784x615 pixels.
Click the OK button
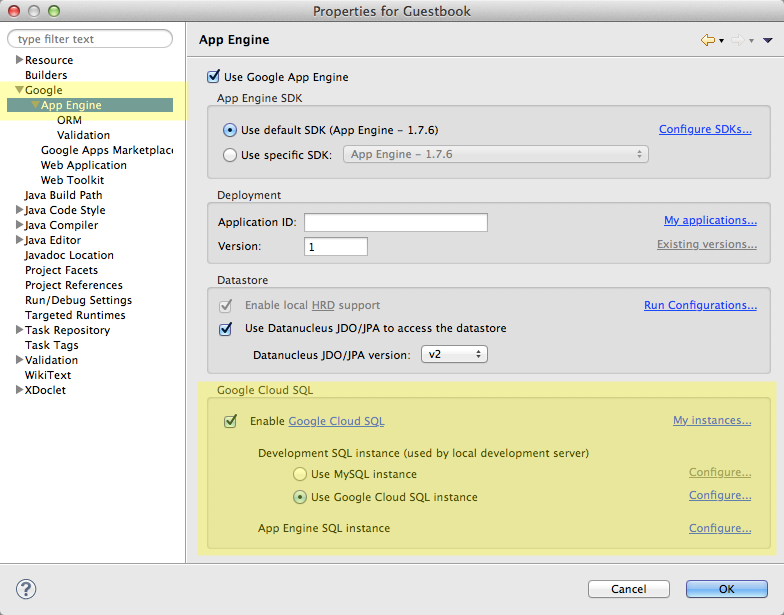point(726,589)
